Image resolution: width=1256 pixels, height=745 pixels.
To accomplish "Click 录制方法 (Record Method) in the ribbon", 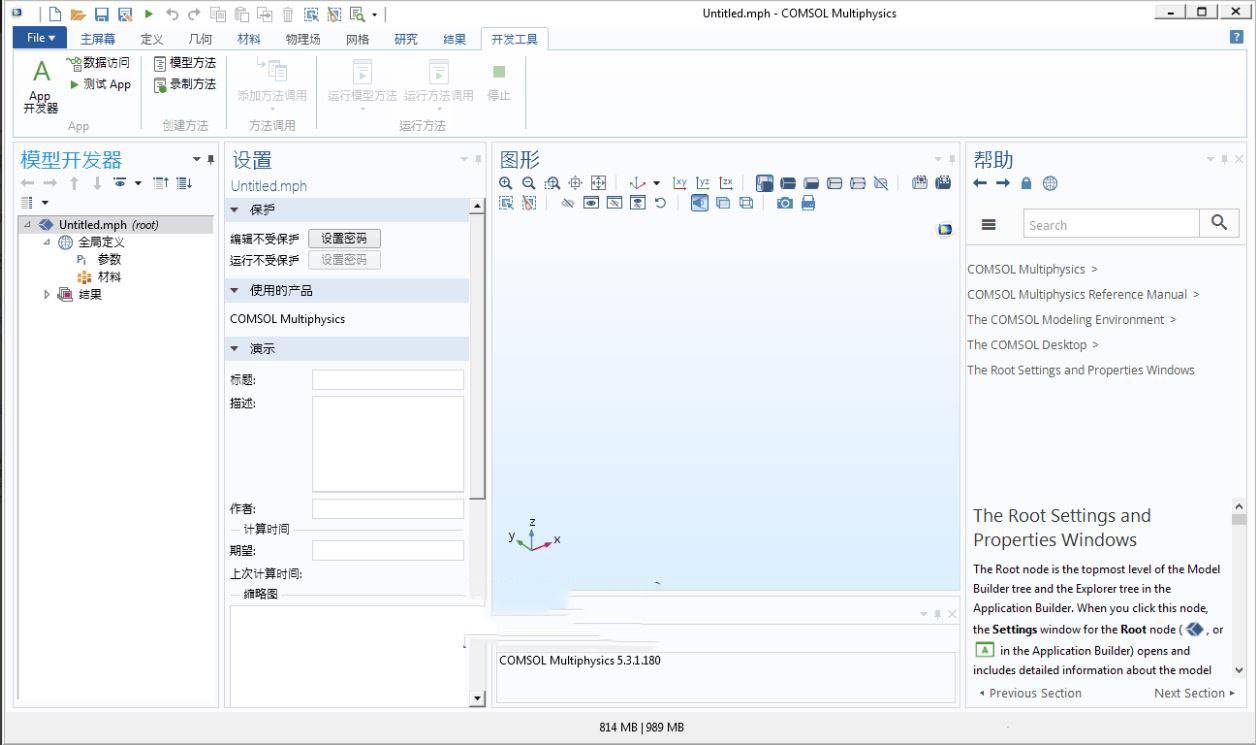I will pyautogui.click(x=185, y=85).
